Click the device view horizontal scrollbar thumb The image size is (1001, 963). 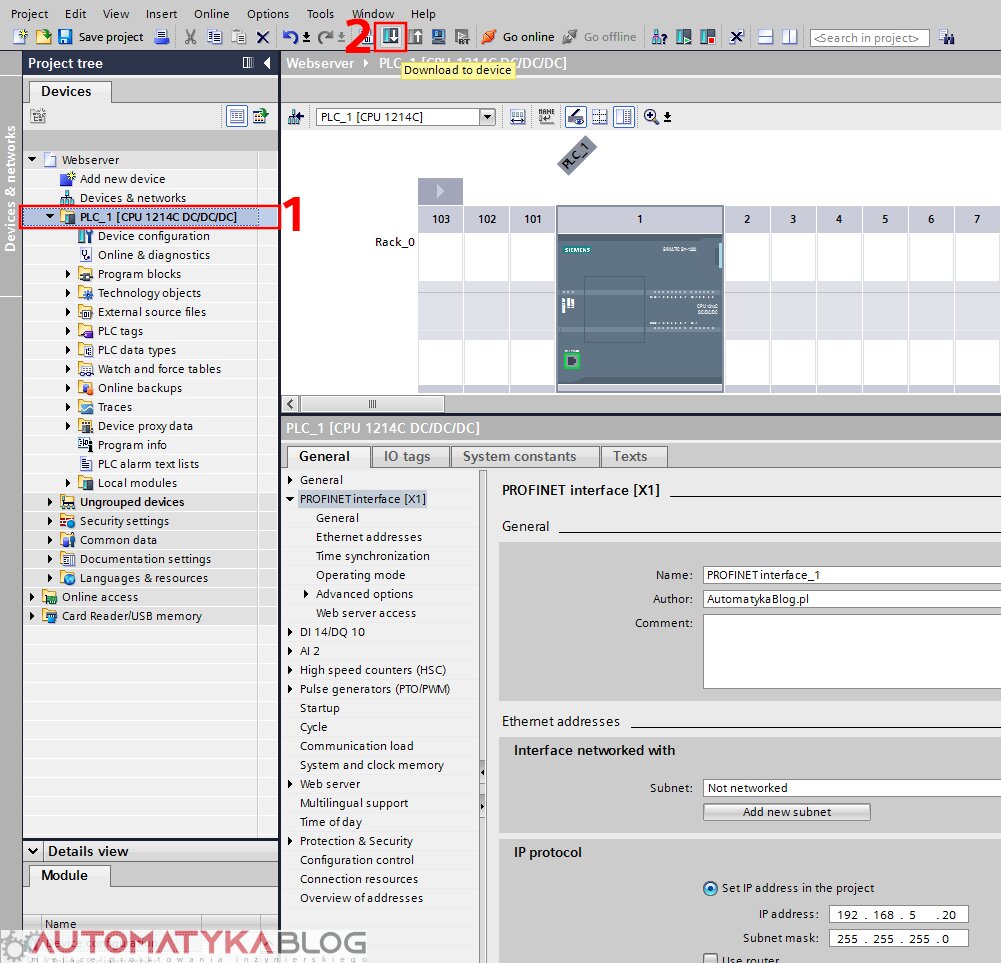click(x=372, y=404)
